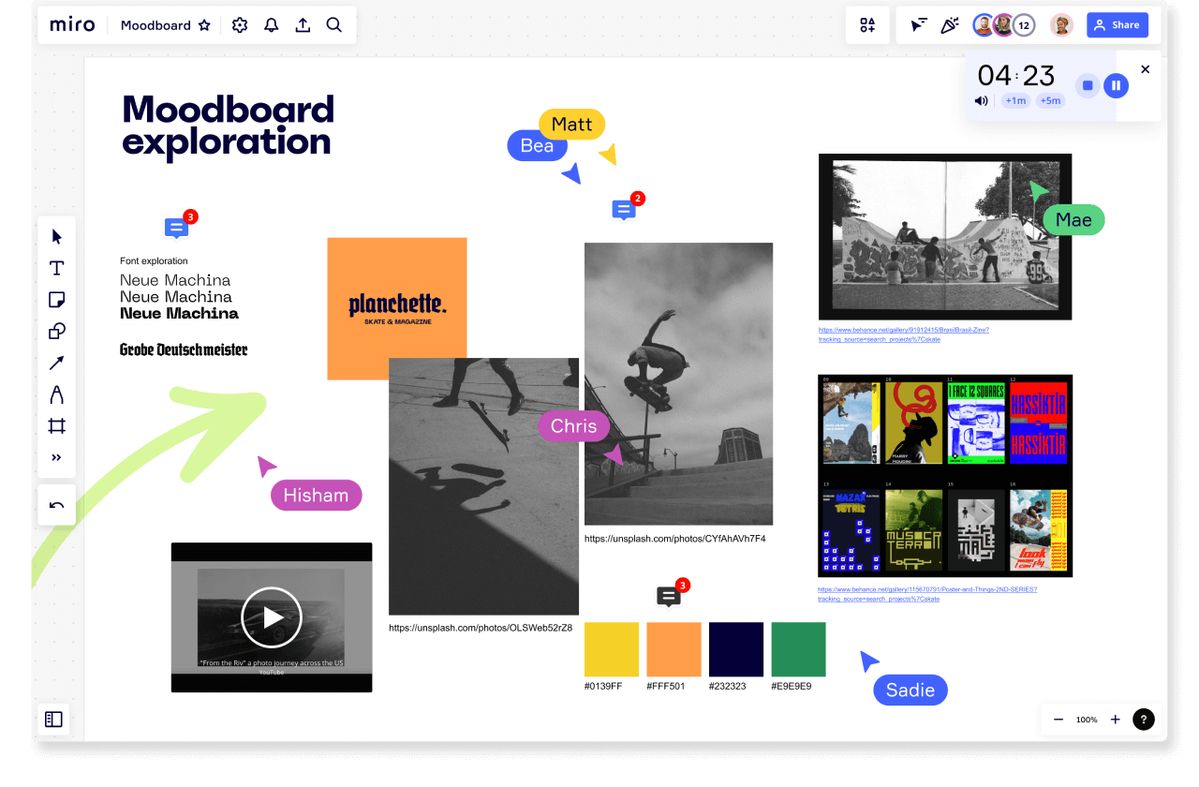The image size is (1199, 787).
Task: Open the collaborators list showing 12
Action: (1023, 26)
